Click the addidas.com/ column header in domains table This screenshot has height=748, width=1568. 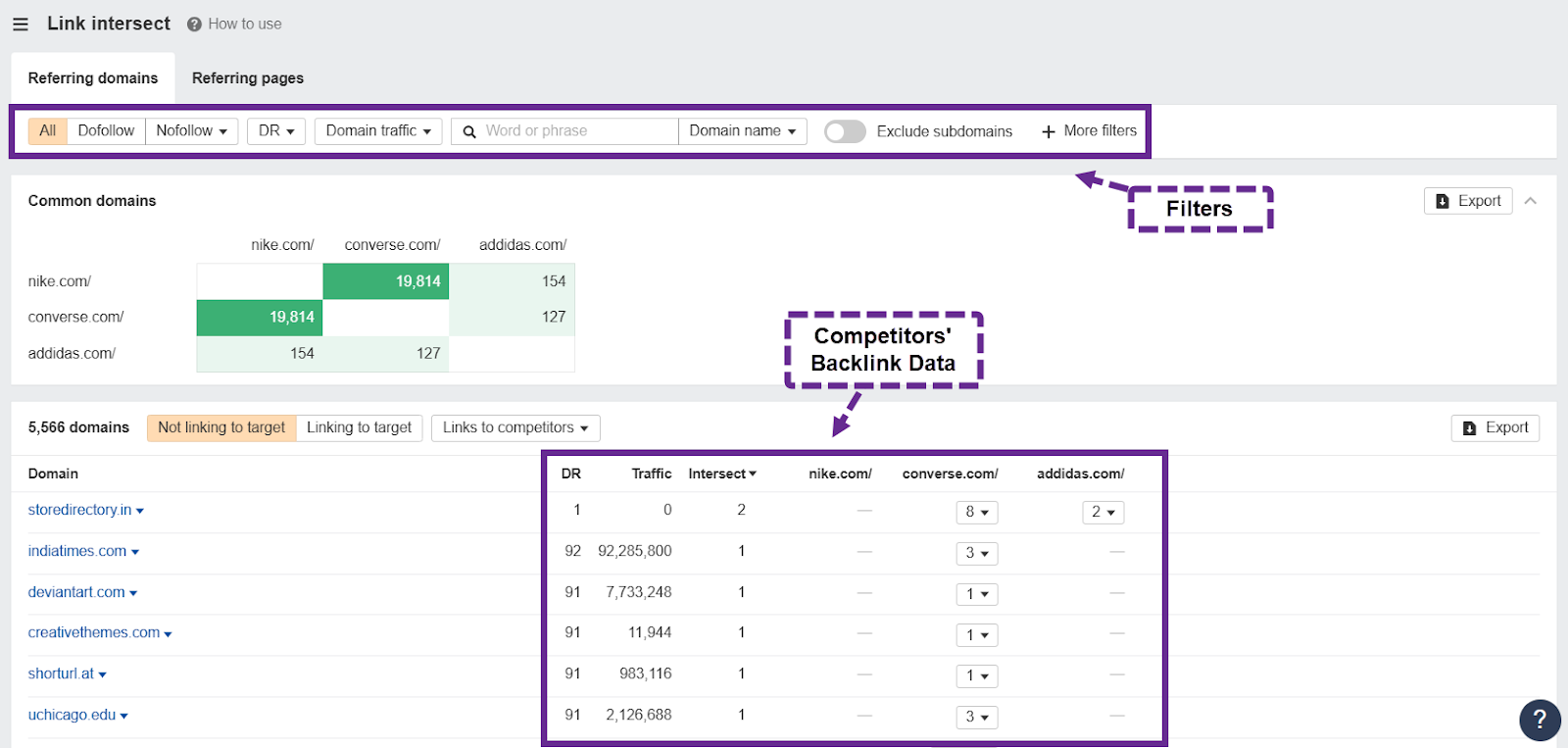[x=1081, y=474]
